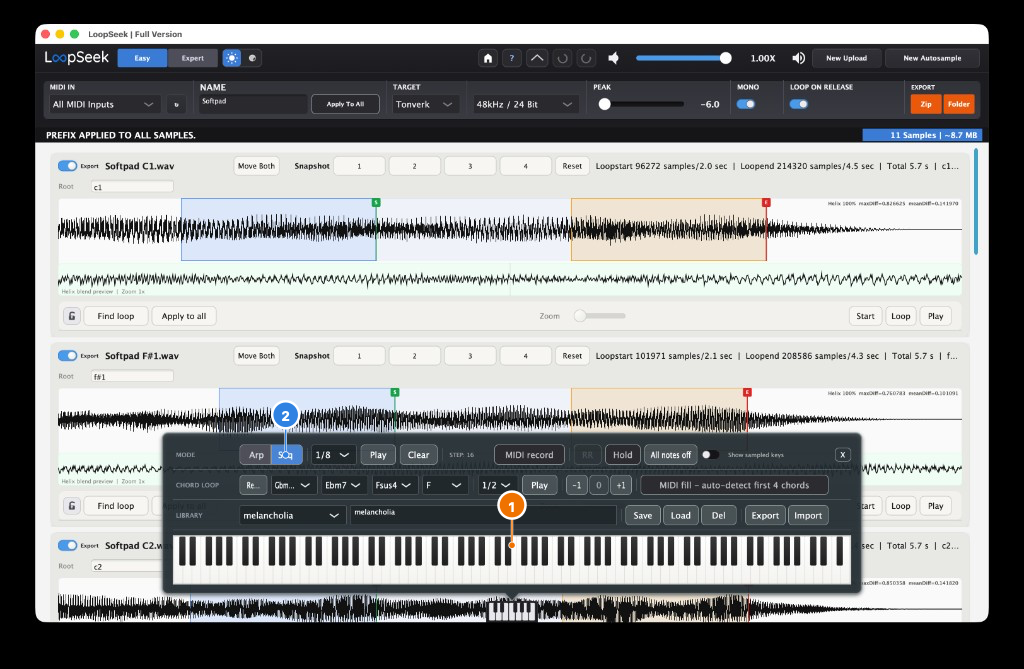Click the home icon in the top bar
Viewport: 1024px width, 669px height.
(487, 58)
